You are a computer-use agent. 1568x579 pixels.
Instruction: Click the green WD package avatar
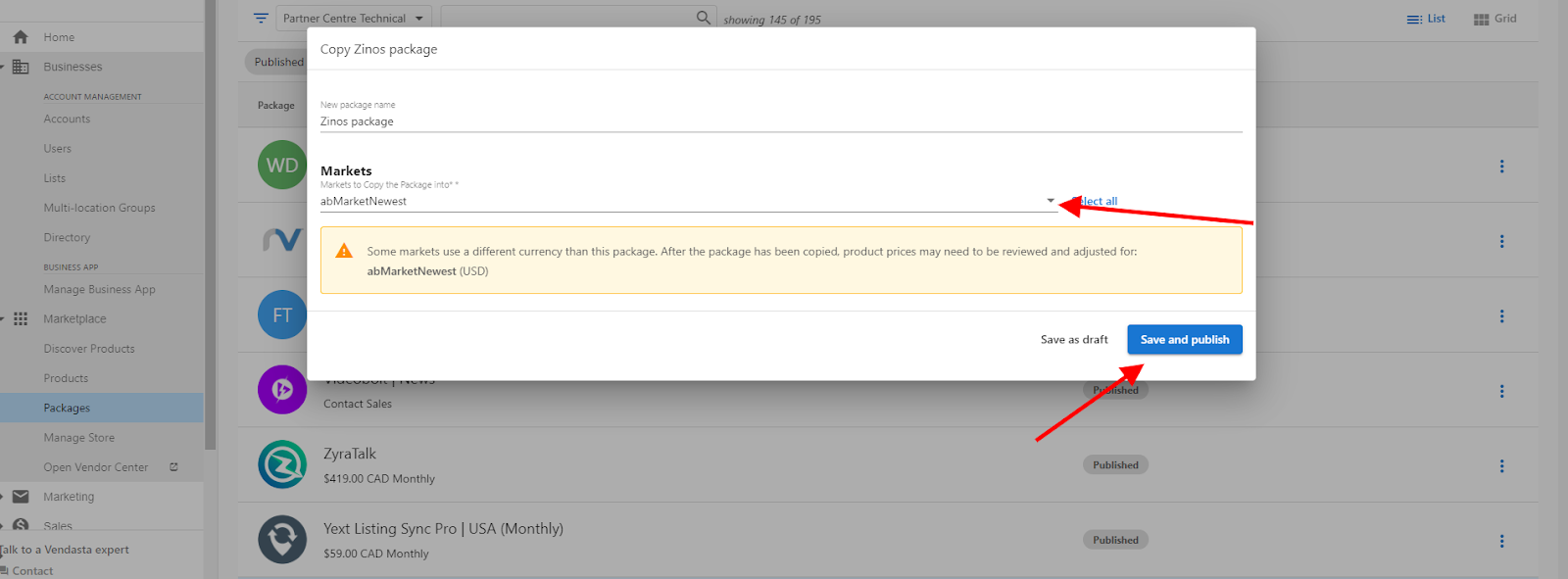coord(282,166)
